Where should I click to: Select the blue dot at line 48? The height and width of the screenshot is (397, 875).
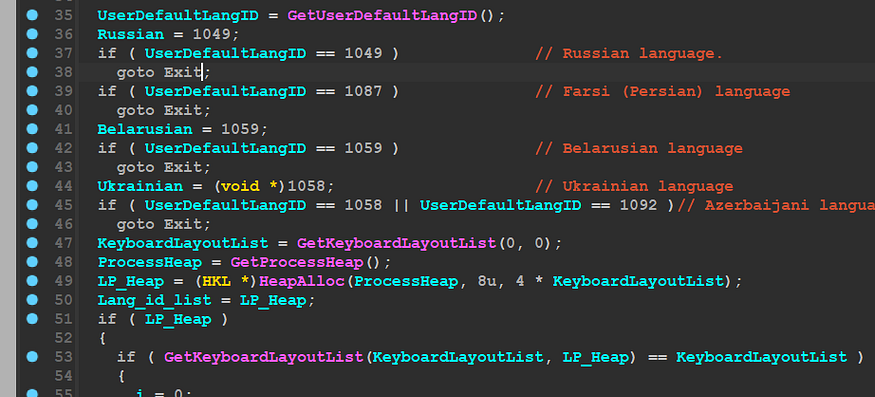click(32, 262)
